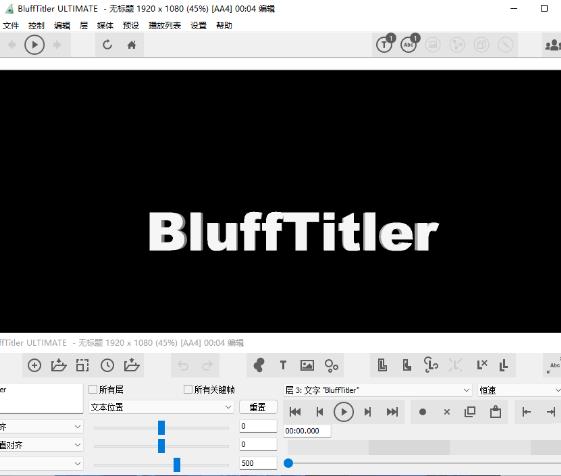Jump to last keyframe with fast-forward button
561x476 pixels.
point(392,412)
